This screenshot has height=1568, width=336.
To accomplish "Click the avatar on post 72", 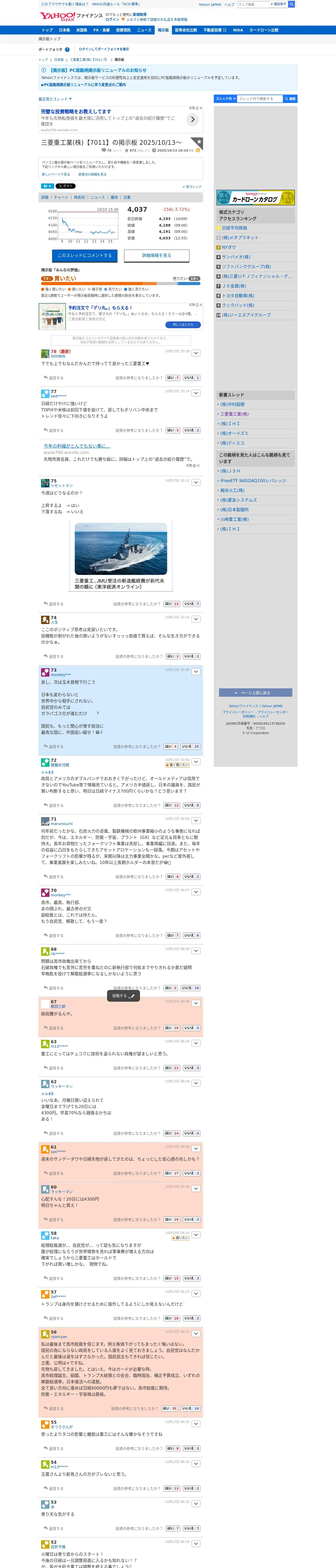I will pos(45,762).
